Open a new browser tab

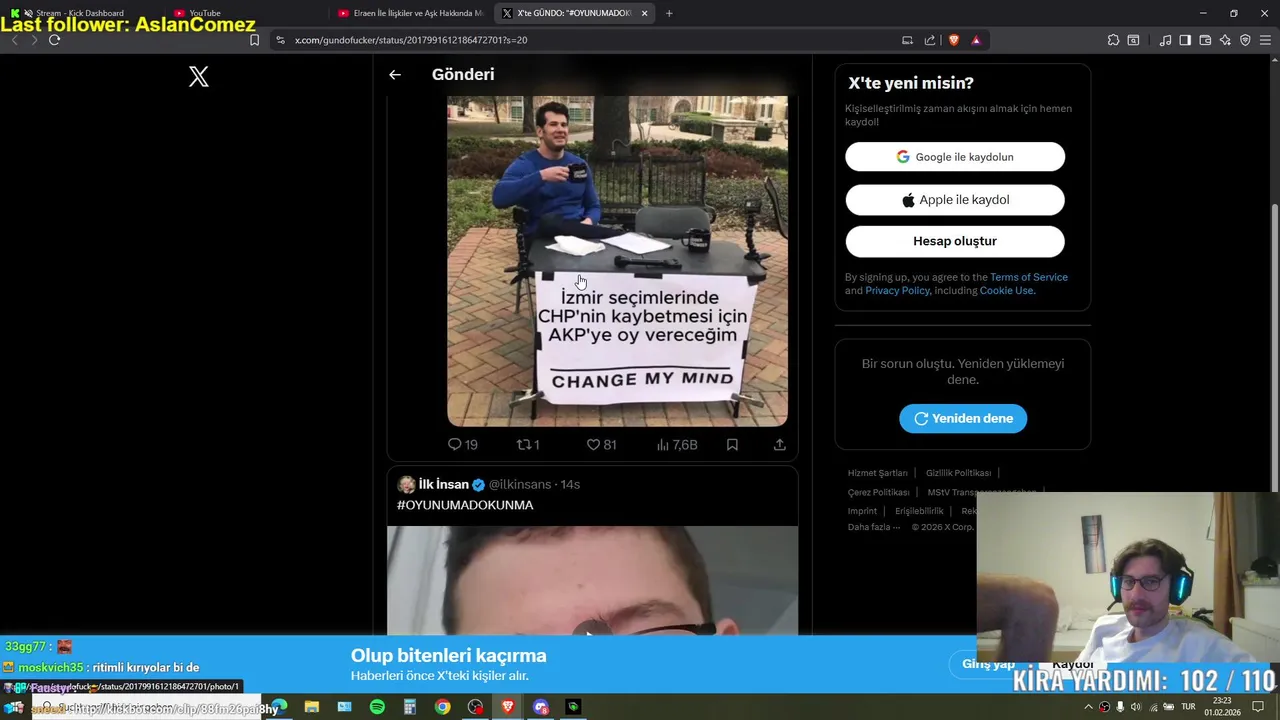click(669, 13)
